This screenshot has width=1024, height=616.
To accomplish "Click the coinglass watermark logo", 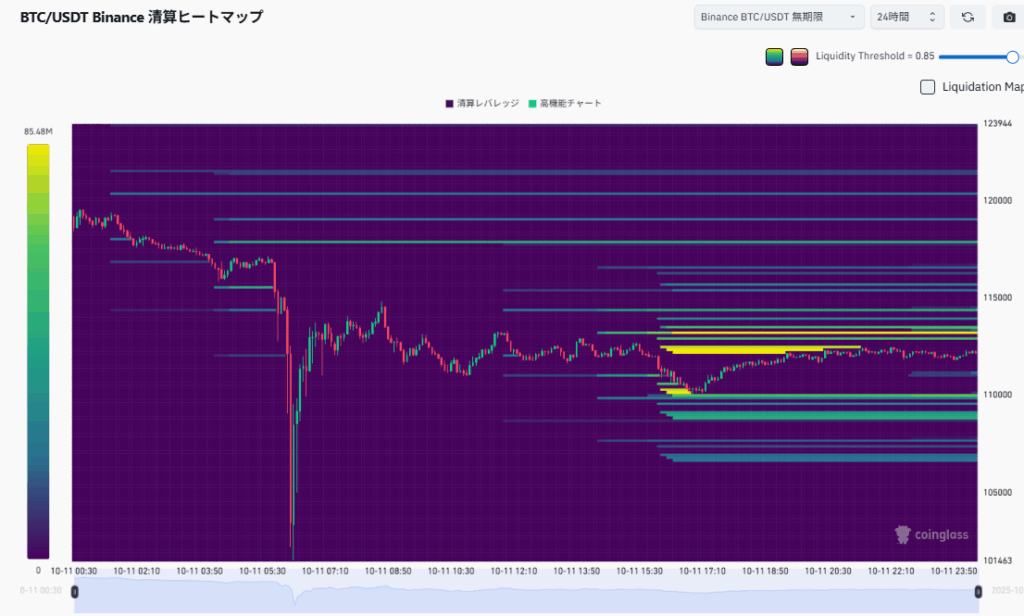I will [931, 535].
